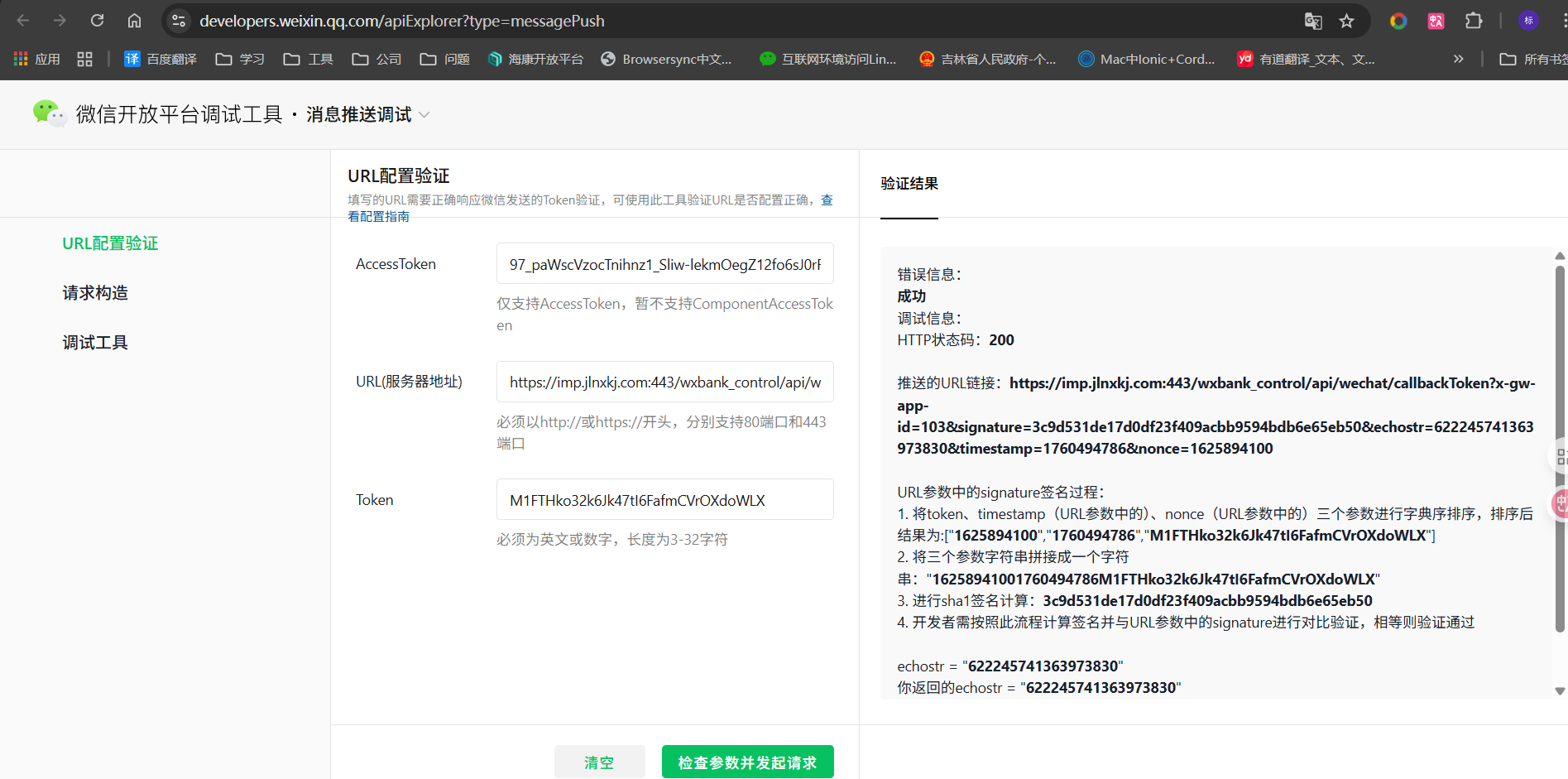The image size is (1568, 779).
Task: Open the 吉林省人民政府 bookmark
Action: click(988, 59)
